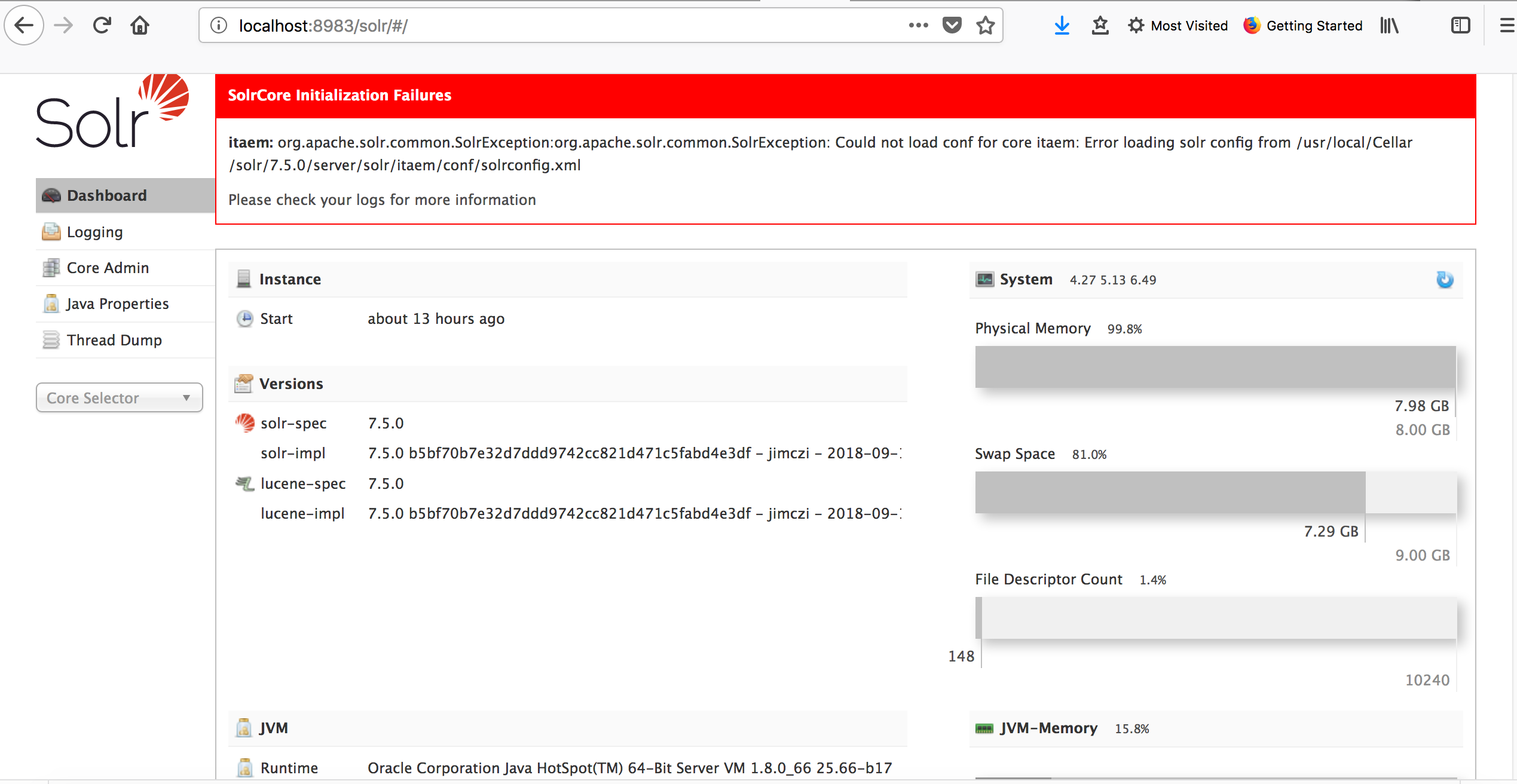Switch to the Dashboard section
The height and width of the screenshot is (784, 1517).
107,195
